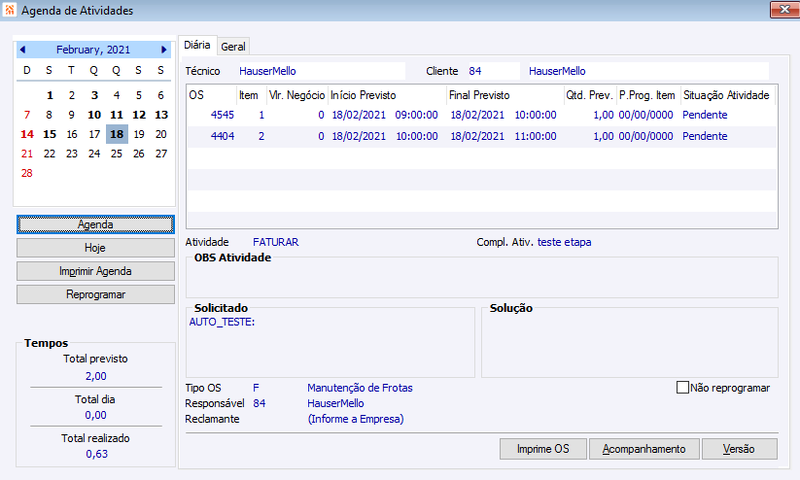This screenshot has width=800, height=480.
Task: Close the Agenda de Atividades window
Action: [x=784, y=10]
